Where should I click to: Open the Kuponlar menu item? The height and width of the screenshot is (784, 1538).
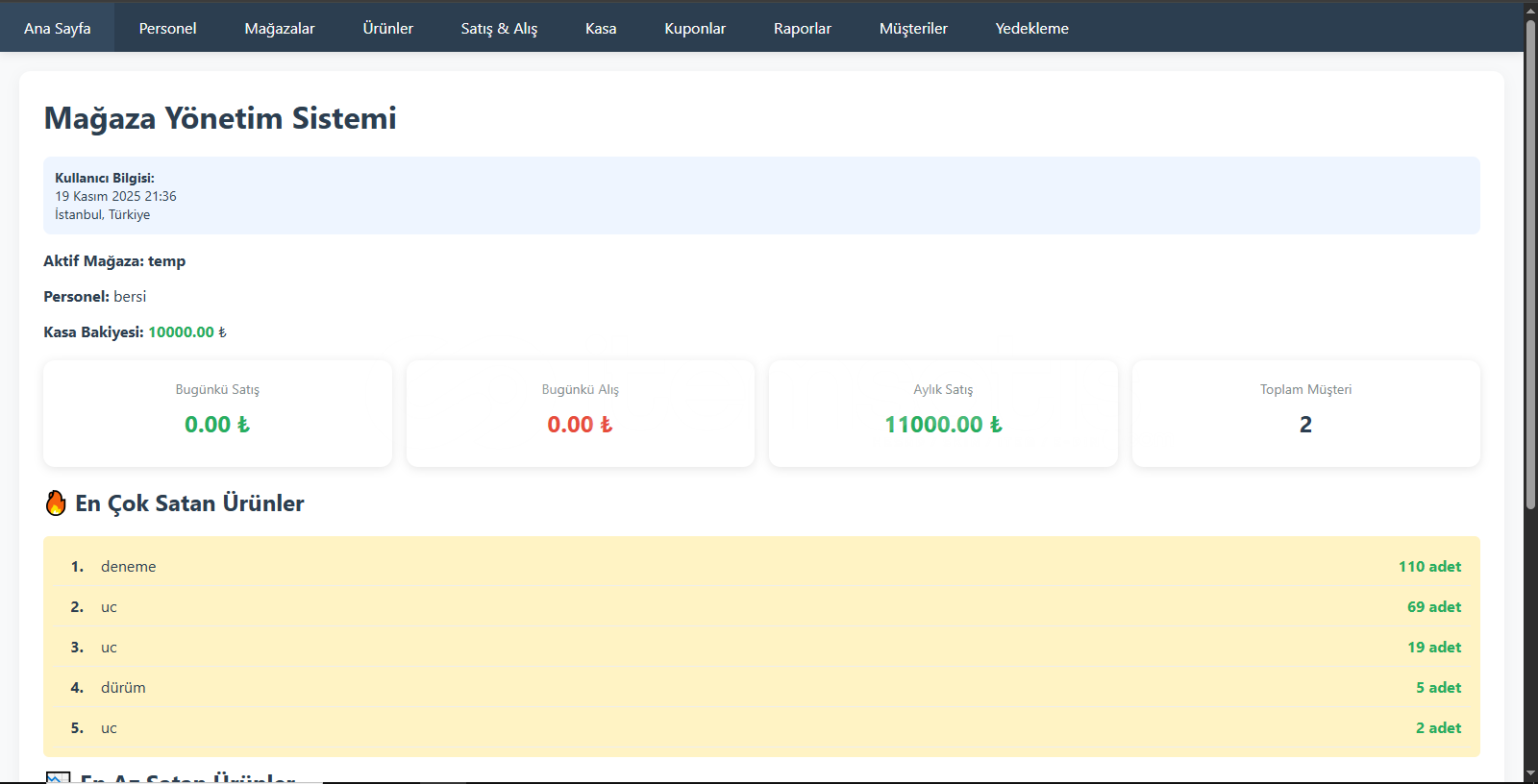point(695,28)
